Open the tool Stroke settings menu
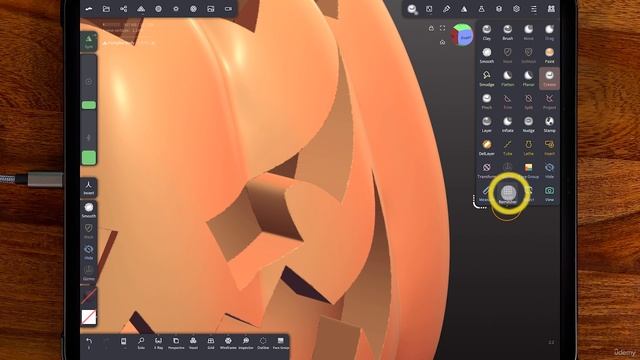 [x=429, y=9]
